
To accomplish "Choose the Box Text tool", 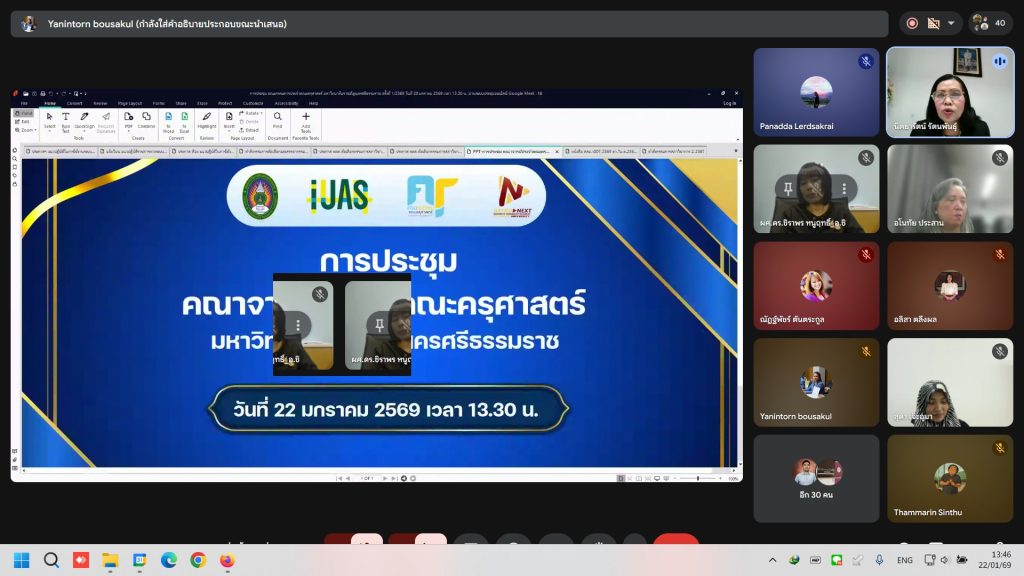I will pyautogui.click(x=65, y=120).
